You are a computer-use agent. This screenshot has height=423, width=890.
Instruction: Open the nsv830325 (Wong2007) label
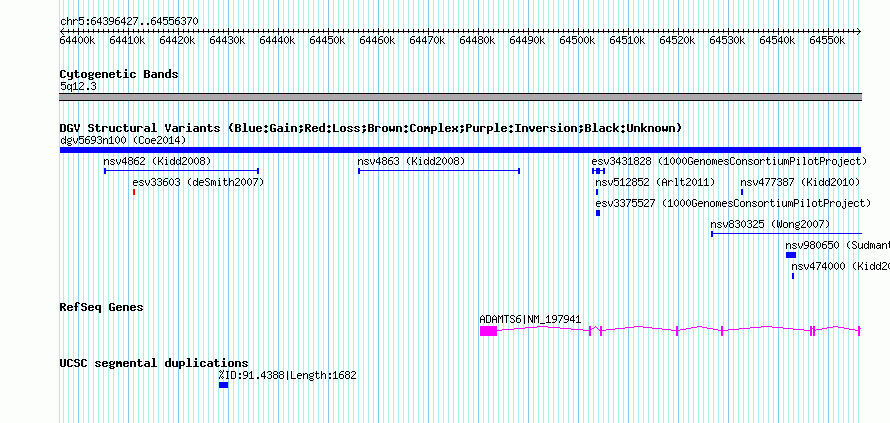coord(770,224)
